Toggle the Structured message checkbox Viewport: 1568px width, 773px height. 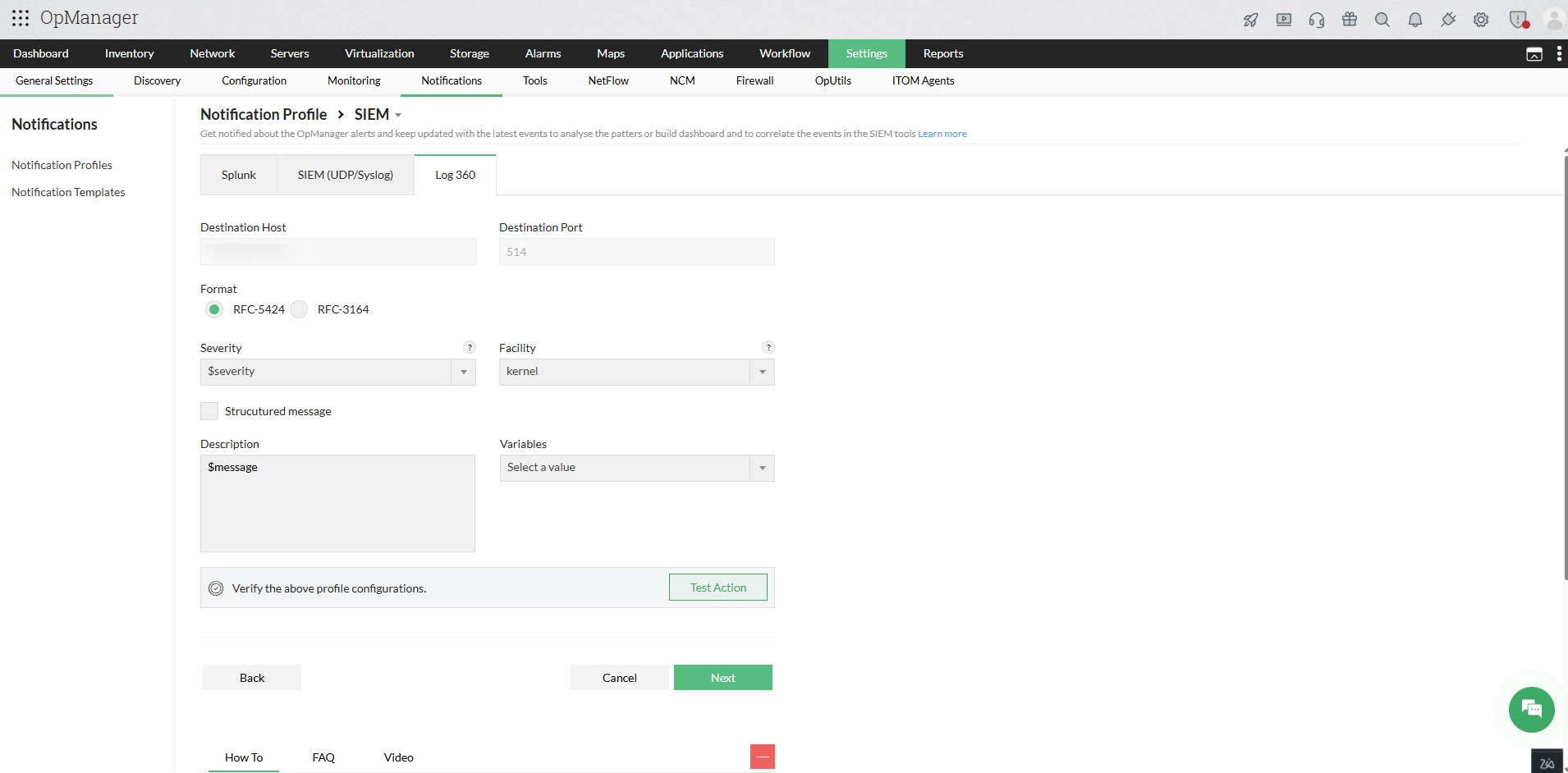[209, 411]
